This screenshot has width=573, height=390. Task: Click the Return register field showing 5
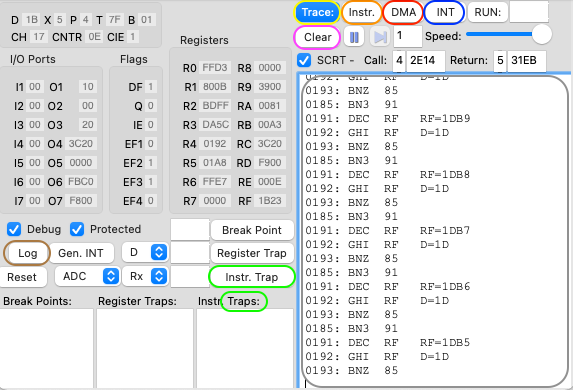click(x=500, y=60)
